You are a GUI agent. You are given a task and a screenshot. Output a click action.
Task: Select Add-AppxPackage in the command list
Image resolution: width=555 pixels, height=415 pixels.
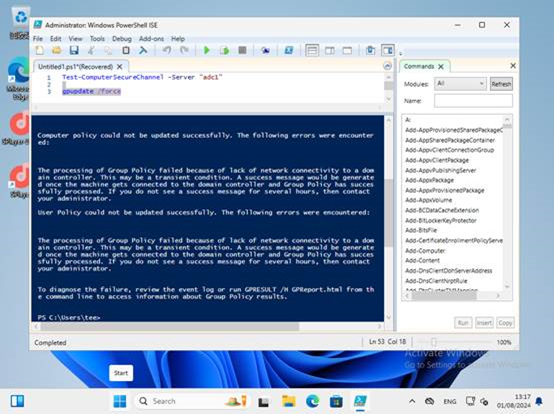(x=429, y=180)
